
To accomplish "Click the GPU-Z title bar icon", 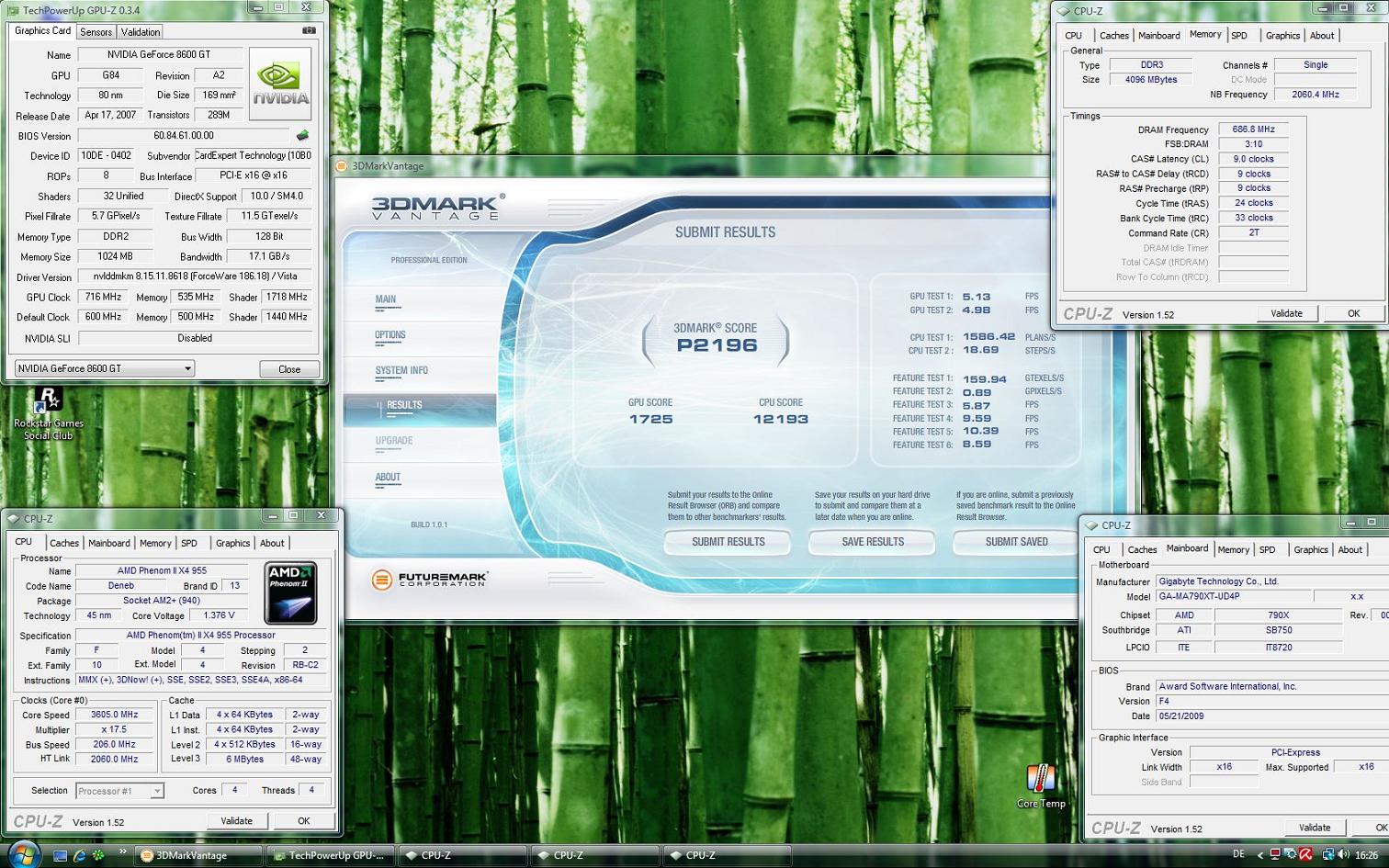I will click(13, 10).
